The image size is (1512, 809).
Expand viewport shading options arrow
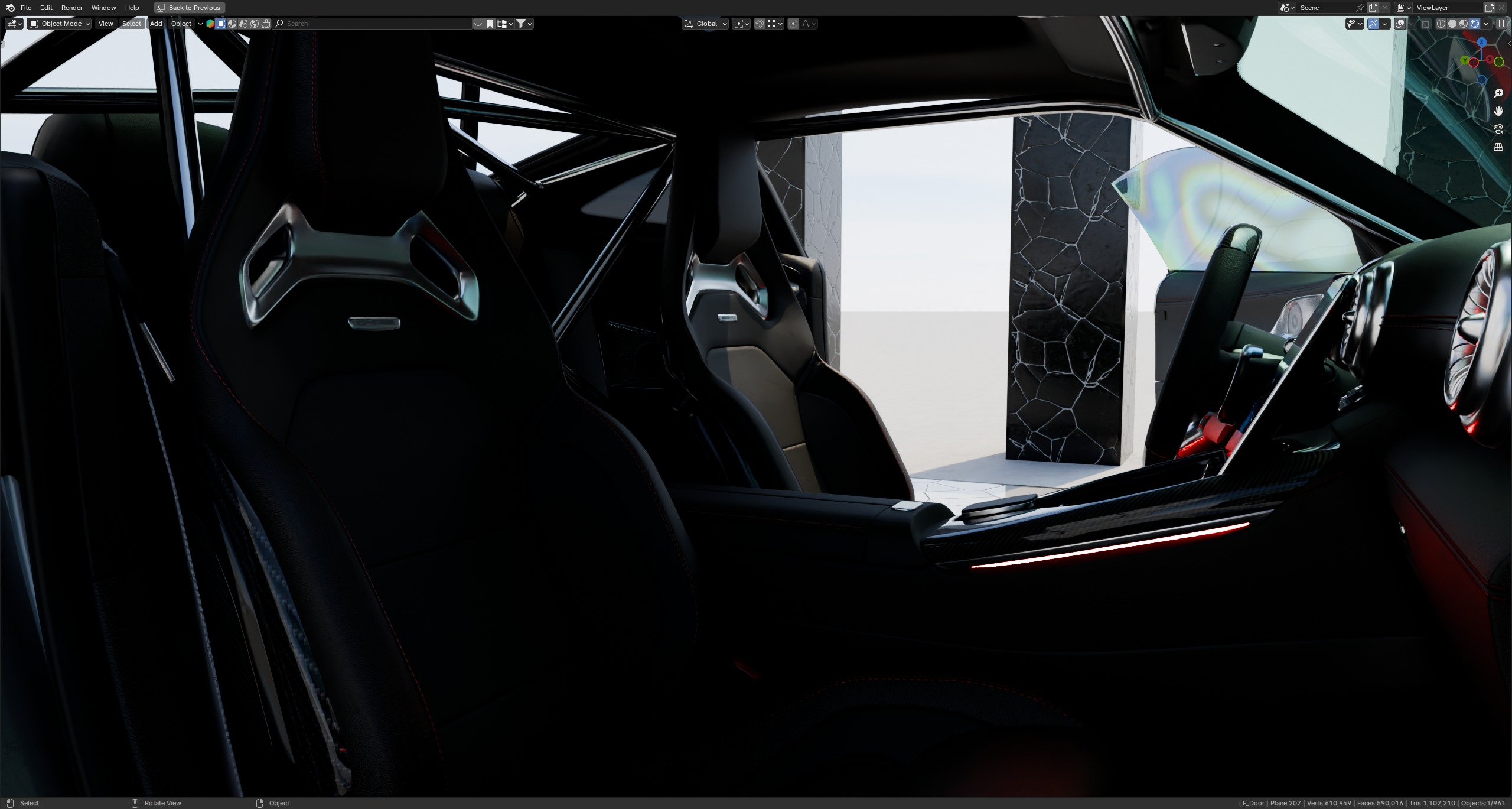tap(1486, 24)
